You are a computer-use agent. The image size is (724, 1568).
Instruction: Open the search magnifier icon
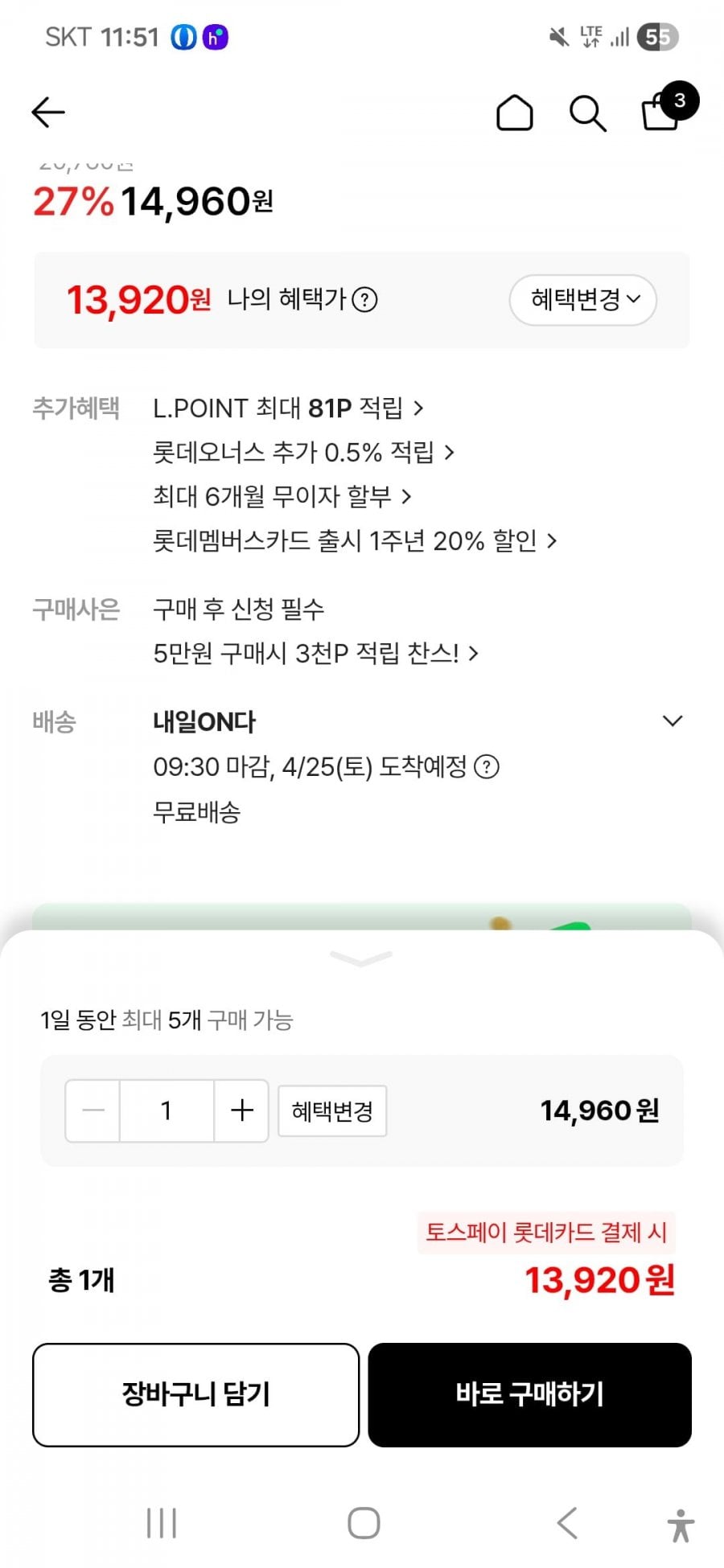tap(587, 113)
